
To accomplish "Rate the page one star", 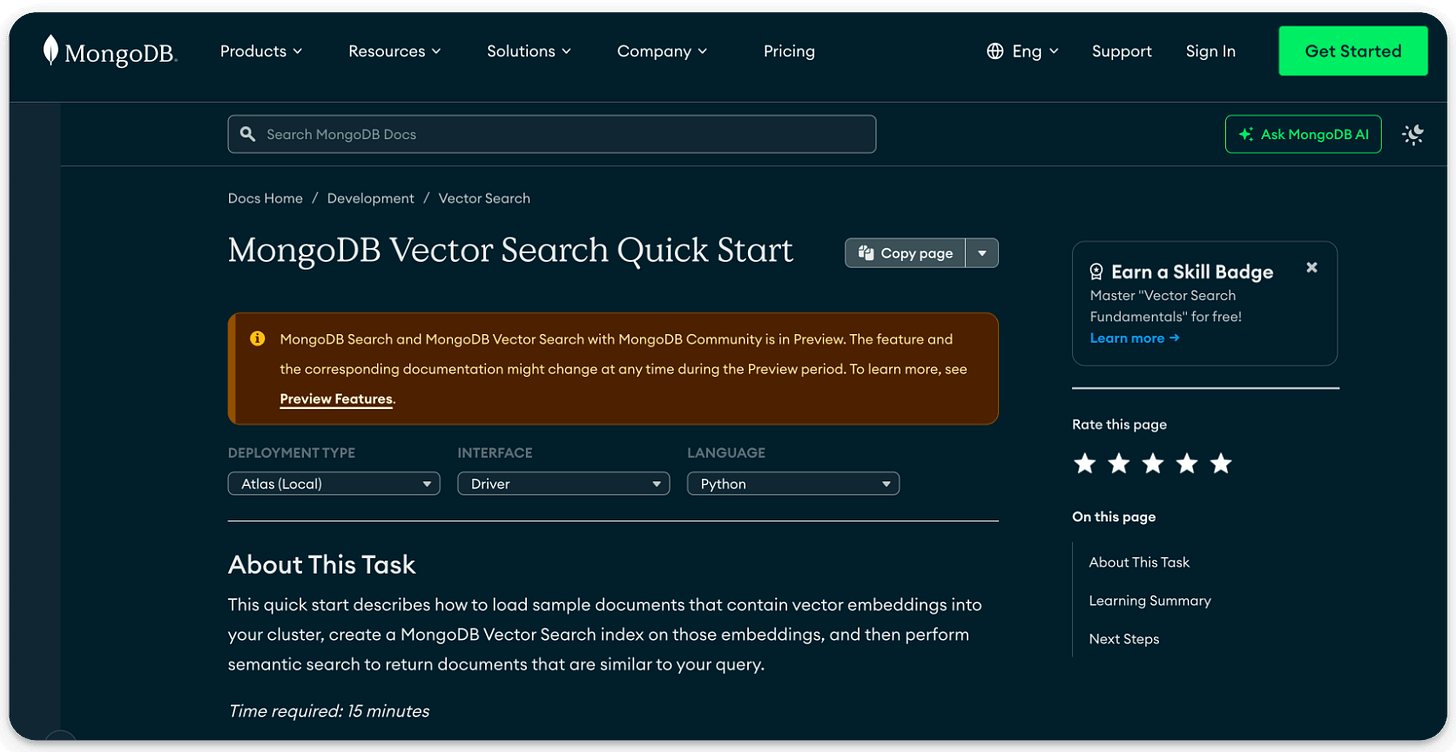I will point(1085,463).
